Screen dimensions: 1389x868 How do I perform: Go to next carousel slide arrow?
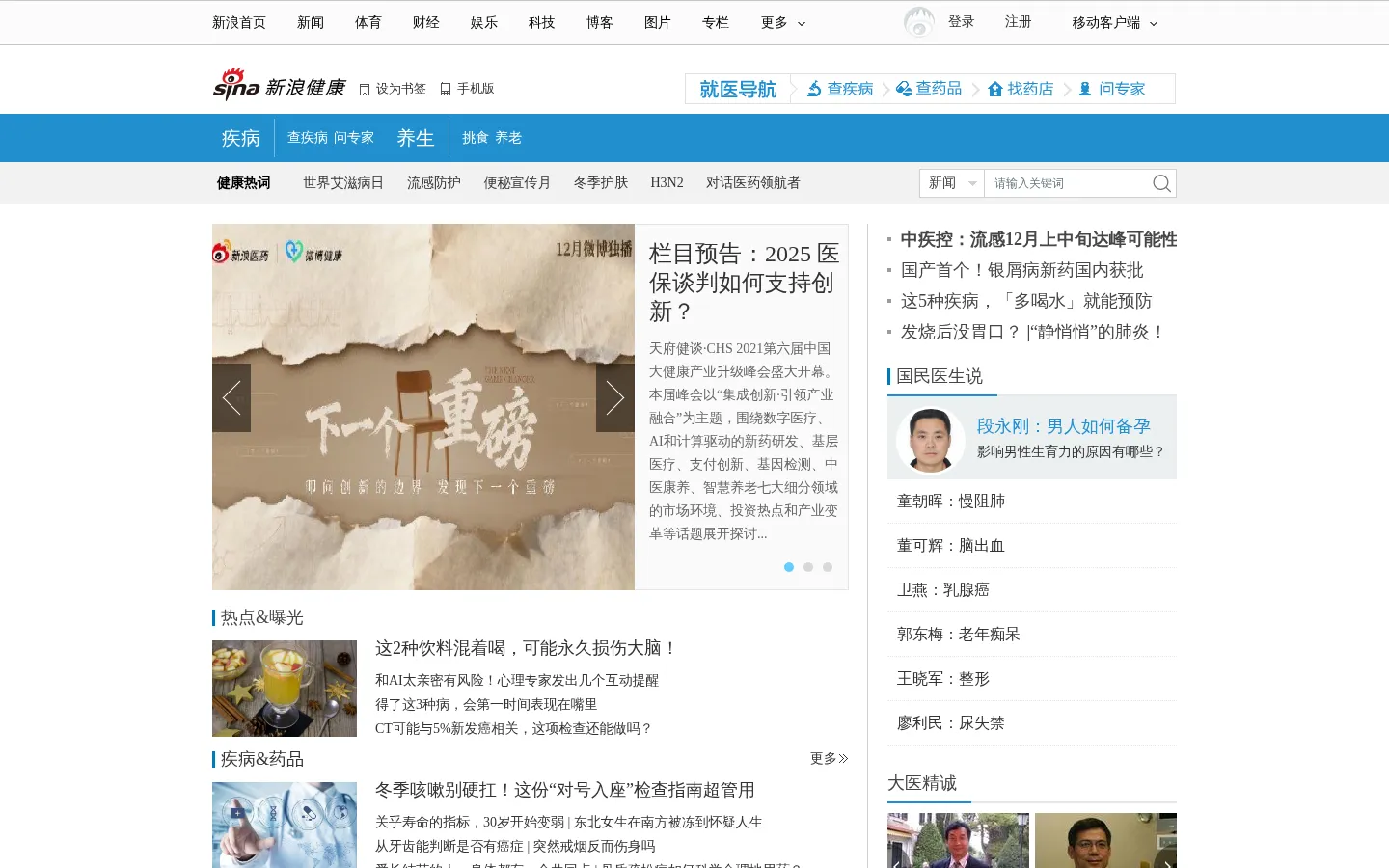[x=615, y=397]
